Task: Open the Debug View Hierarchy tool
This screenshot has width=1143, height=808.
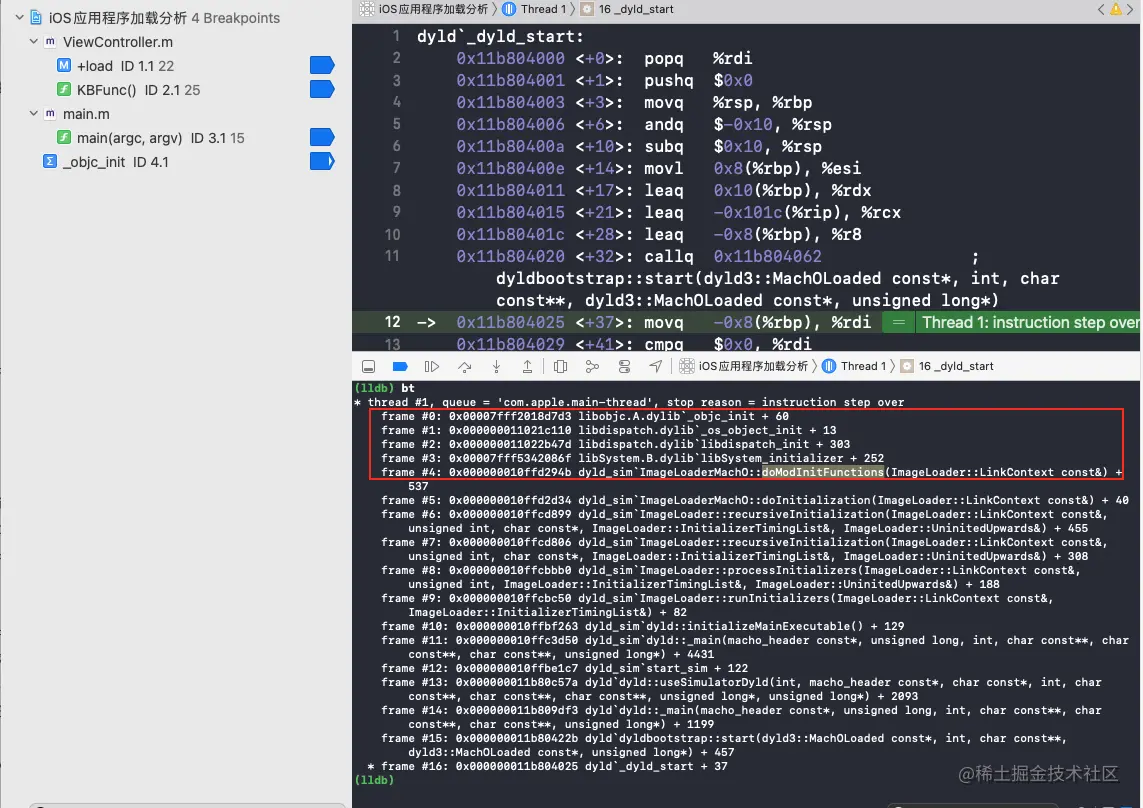Action: point(561,366)
